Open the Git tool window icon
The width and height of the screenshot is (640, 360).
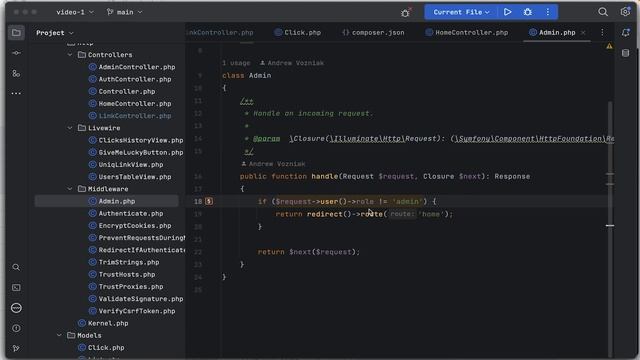pos(16,348)
